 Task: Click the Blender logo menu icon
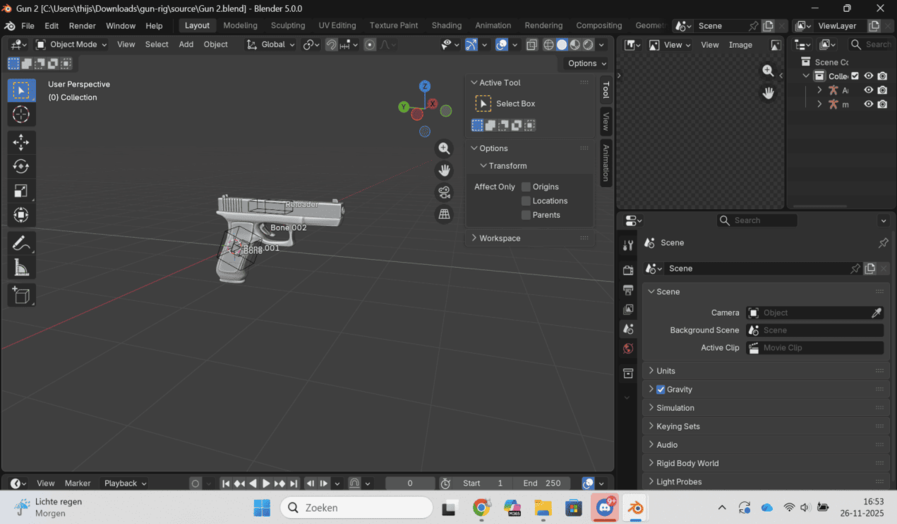[x=10, y=26]
